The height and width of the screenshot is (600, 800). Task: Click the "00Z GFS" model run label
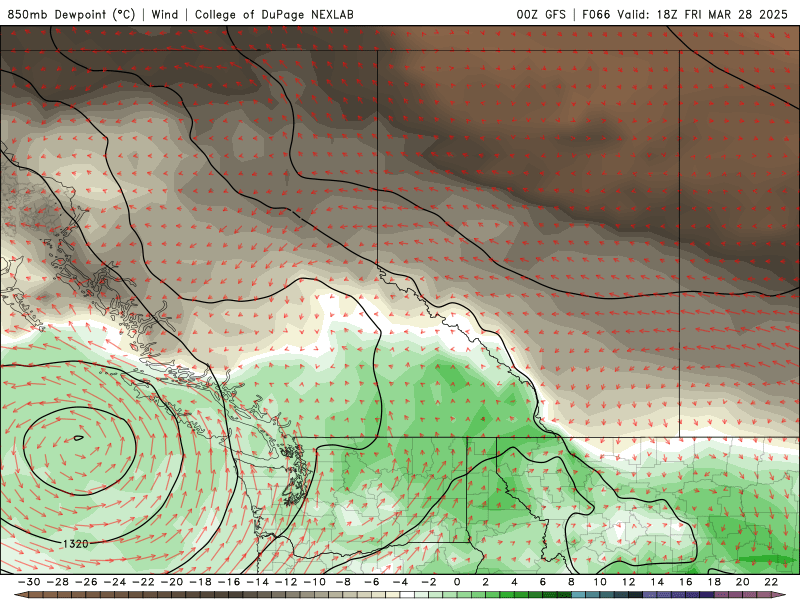click(x=541, y=14)
